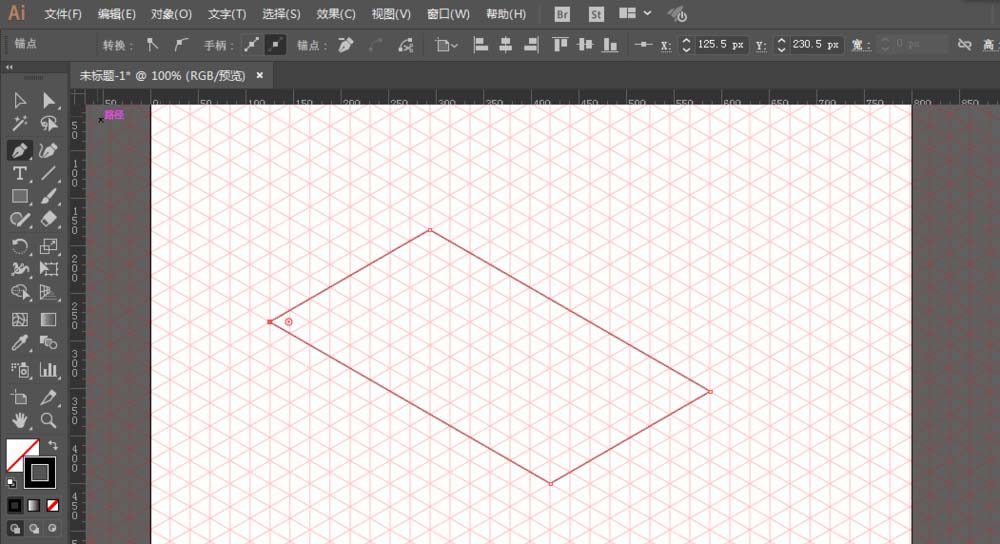Select the Curvature tool
The height and width of the screenshot is (544, 1000).
tap(48, 151)
